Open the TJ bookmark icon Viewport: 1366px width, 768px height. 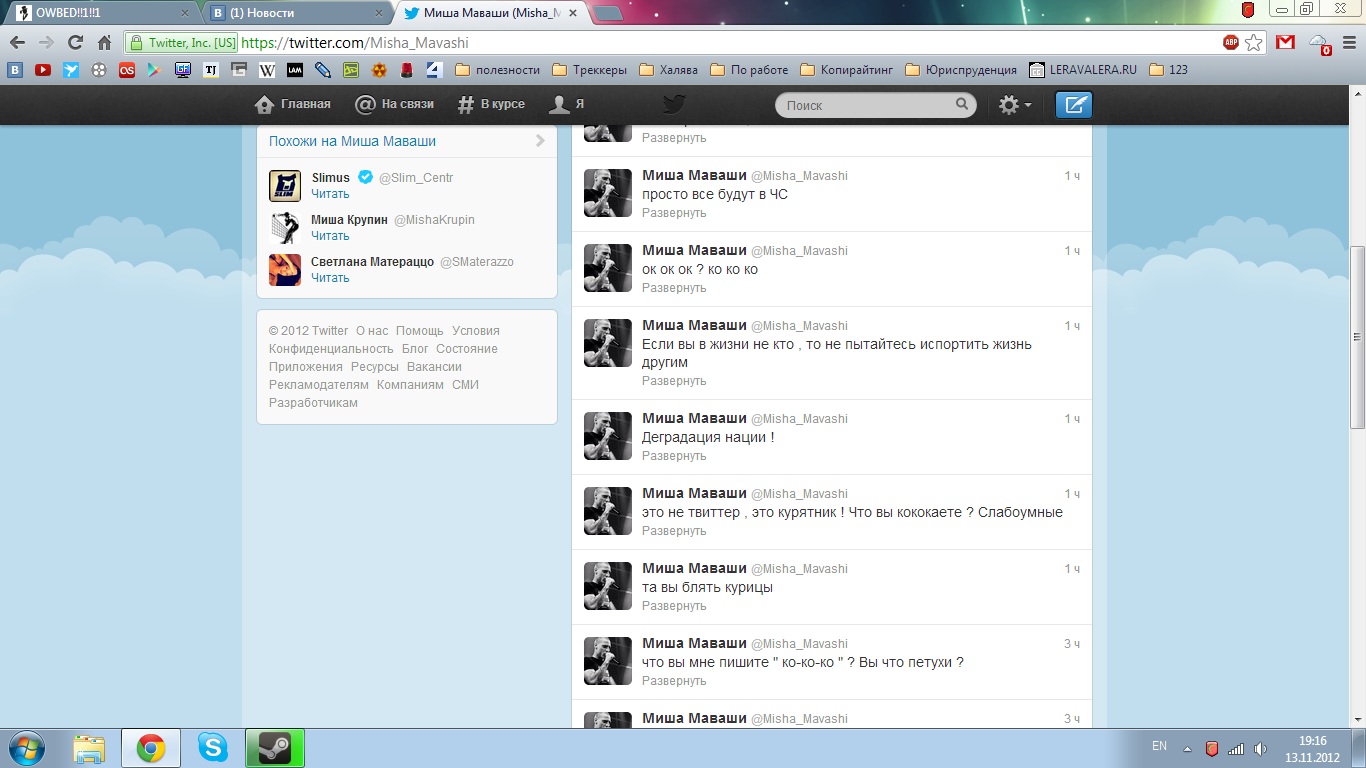point(211,70)
